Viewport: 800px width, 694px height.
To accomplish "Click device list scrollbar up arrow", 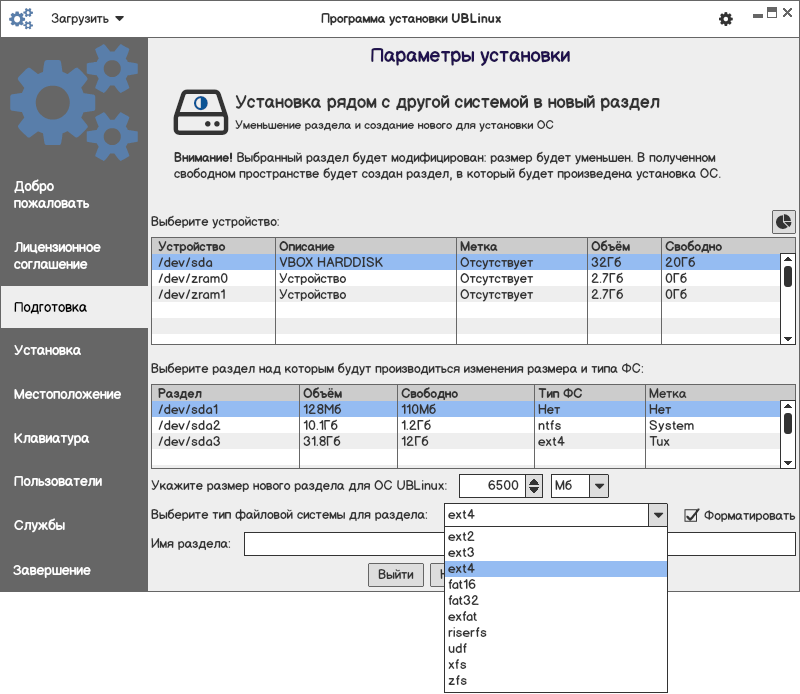I will [x=788, y=259].
